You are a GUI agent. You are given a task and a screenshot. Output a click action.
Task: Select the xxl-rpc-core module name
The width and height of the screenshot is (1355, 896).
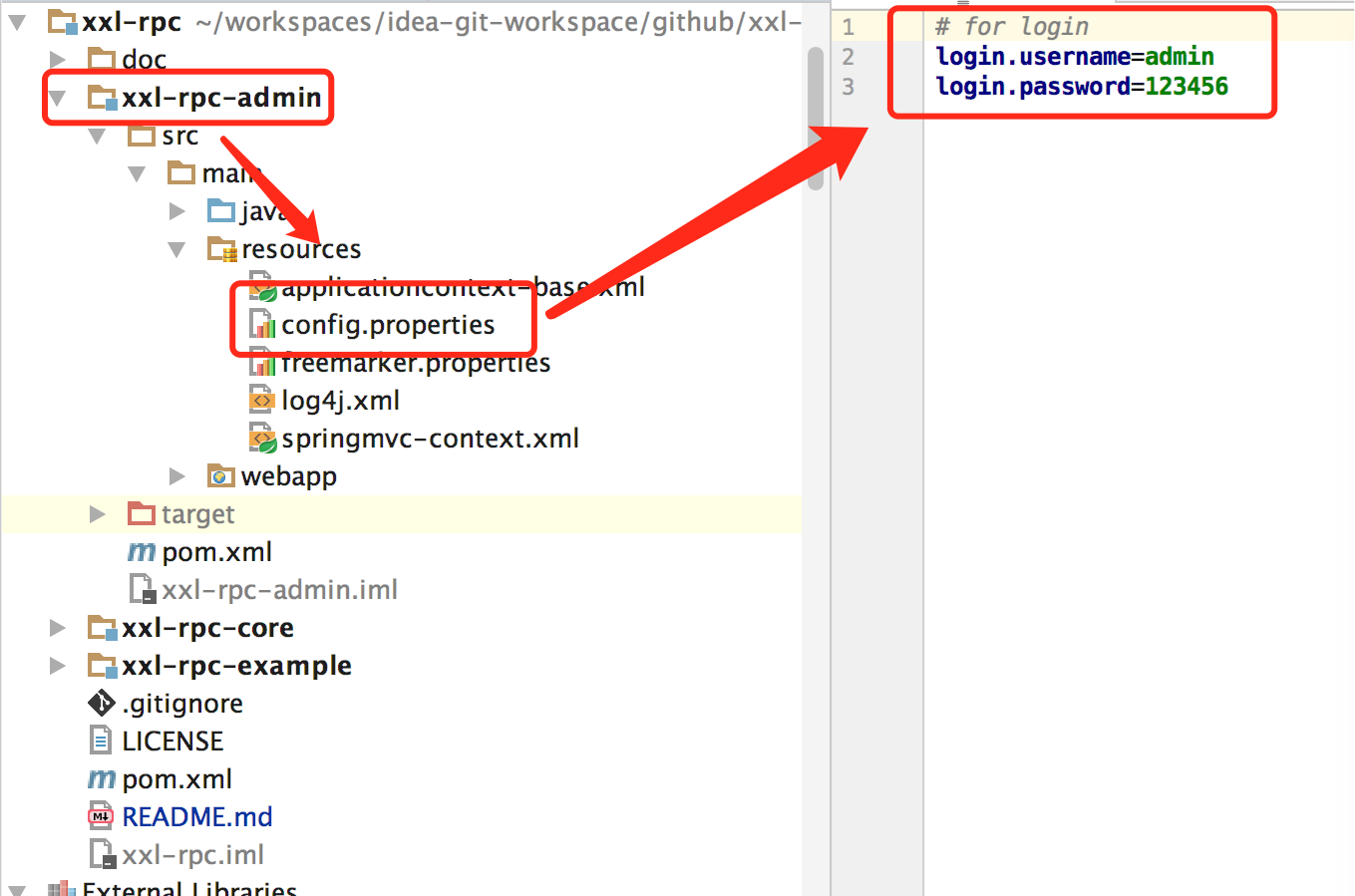coord(207,628)
